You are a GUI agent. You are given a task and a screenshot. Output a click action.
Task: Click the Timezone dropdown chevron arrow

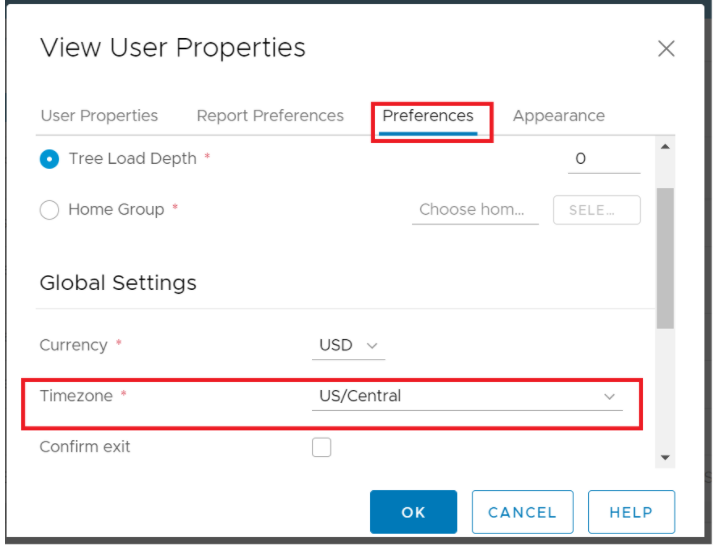[610, 397]
